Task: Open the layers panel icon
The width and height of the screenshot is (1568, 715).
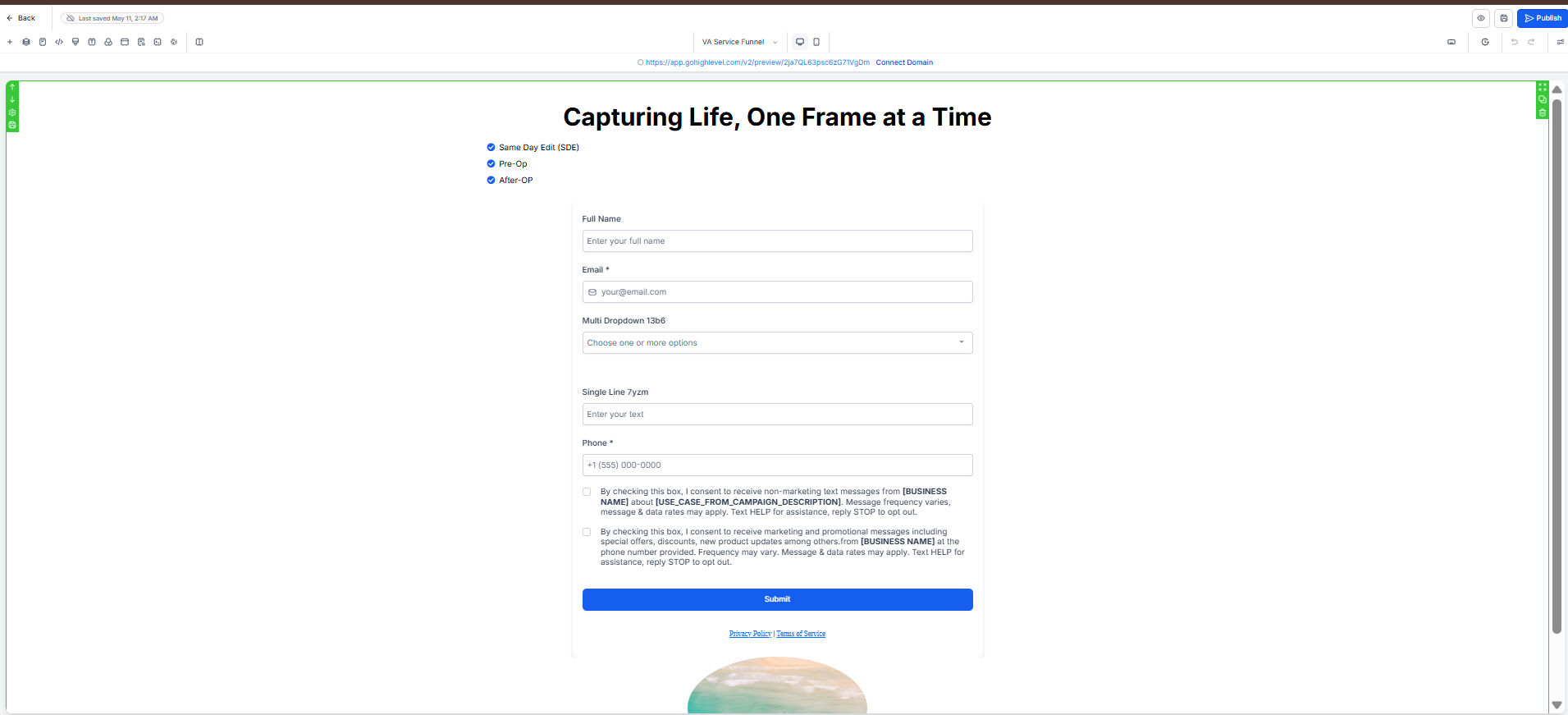Action: 26,42
